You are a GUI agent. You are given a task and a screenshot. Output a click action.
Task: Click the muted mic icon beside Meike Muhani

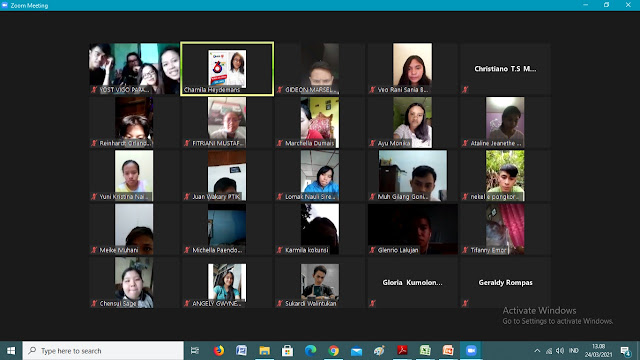(x=94, y=250)
